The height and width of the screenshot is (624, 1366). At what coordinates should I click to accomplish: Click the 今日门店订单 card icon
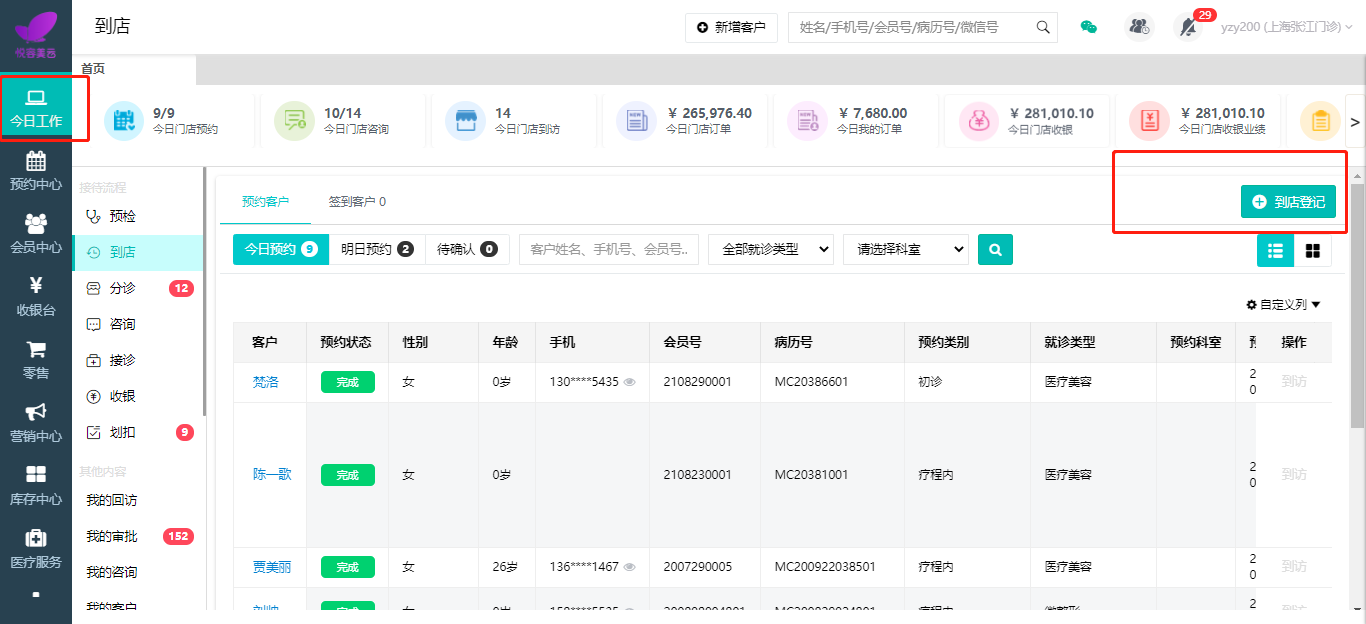click(636, 121)
